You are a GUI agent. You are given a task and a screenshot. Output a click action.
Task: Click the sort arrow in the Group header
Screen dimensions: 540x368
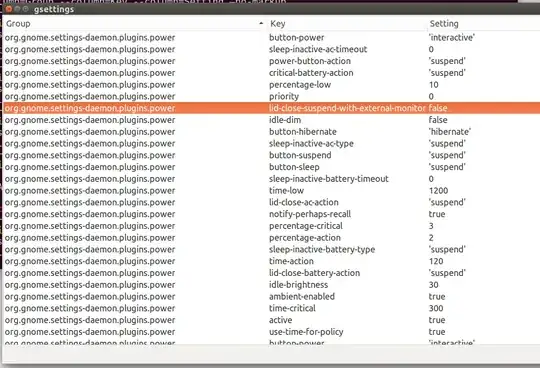(261, 23)
